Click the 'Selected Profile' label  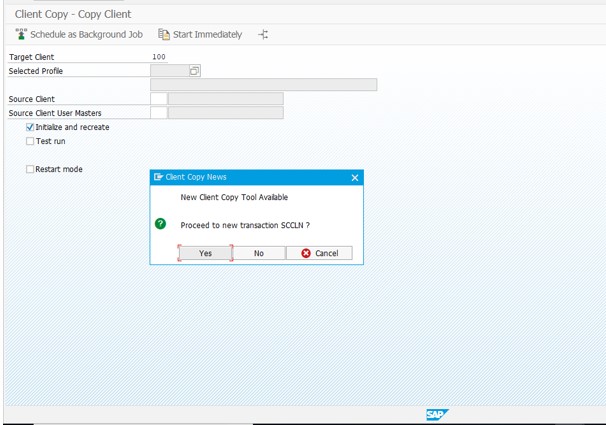coord(36,71)
